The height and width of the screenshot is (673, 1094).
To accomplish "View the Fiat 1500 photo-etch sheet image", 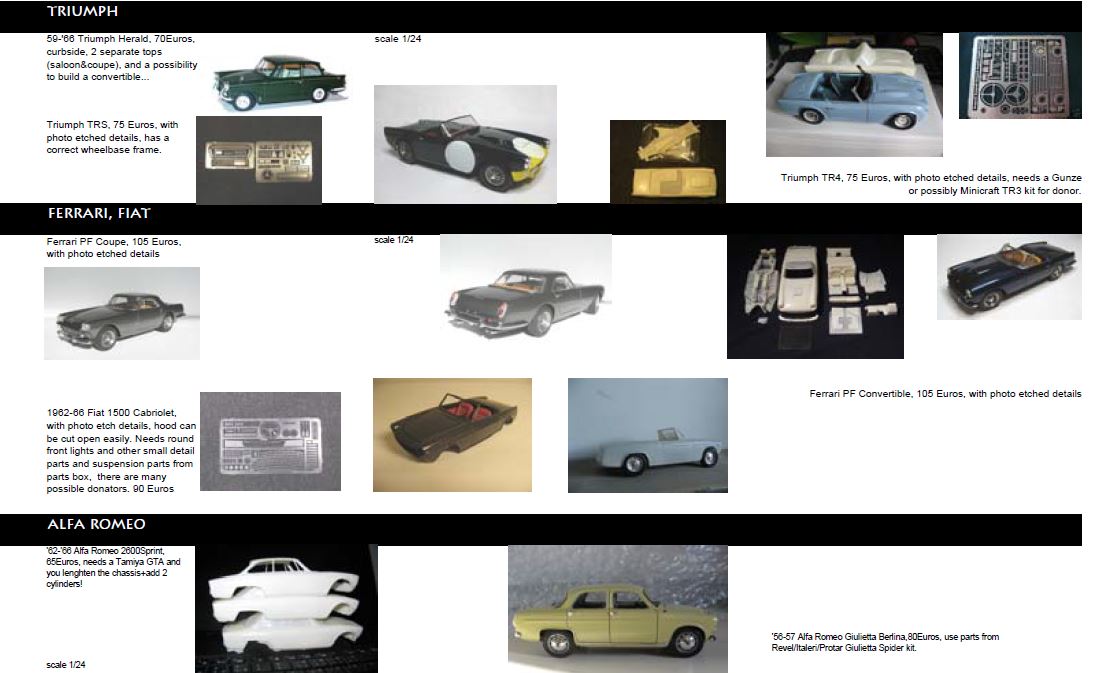I will (x=271, y=441).
